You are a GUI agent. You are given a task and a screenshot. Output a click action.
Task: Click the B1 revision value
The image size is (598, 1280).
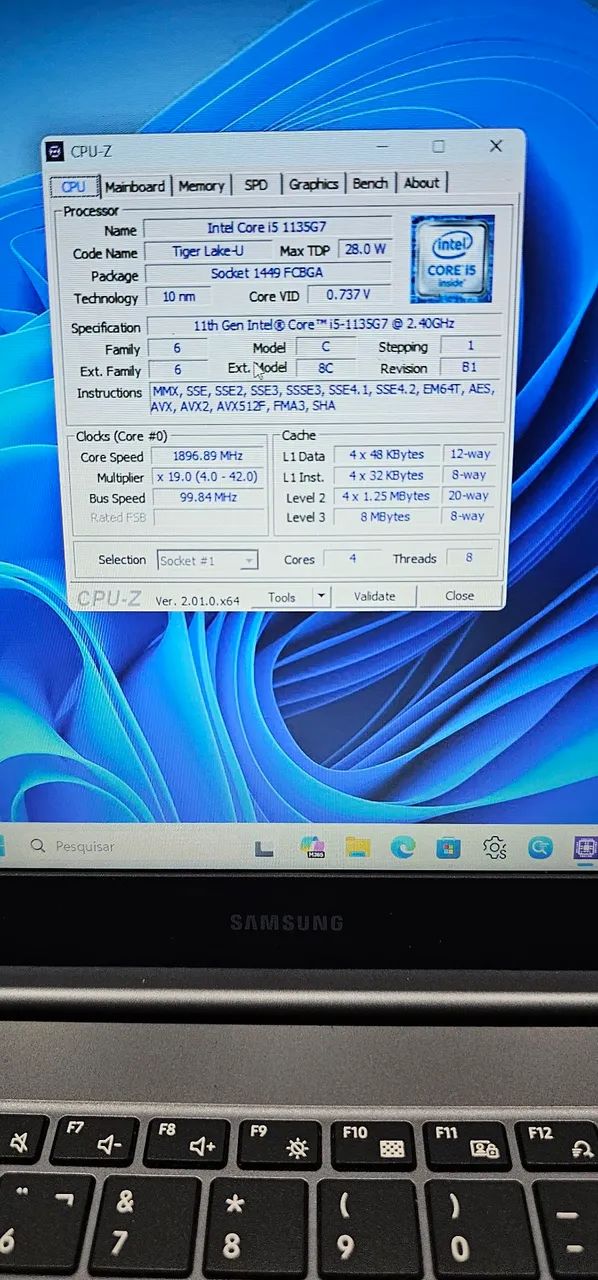pos(470,367)
